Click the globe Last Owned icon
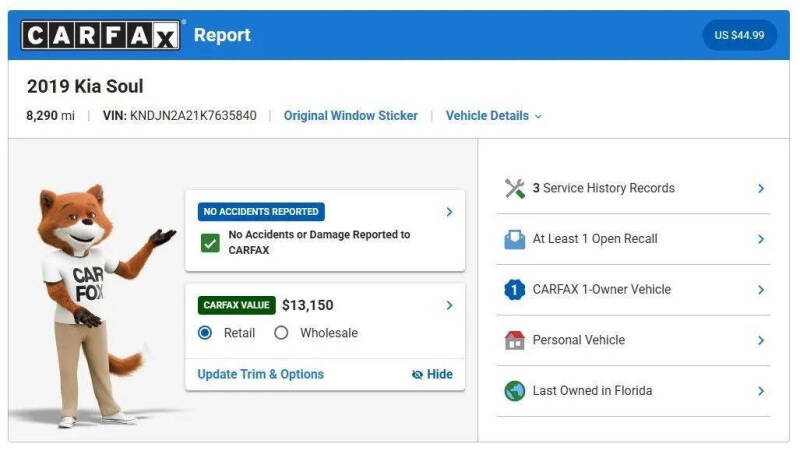 [x=514, y=391]
